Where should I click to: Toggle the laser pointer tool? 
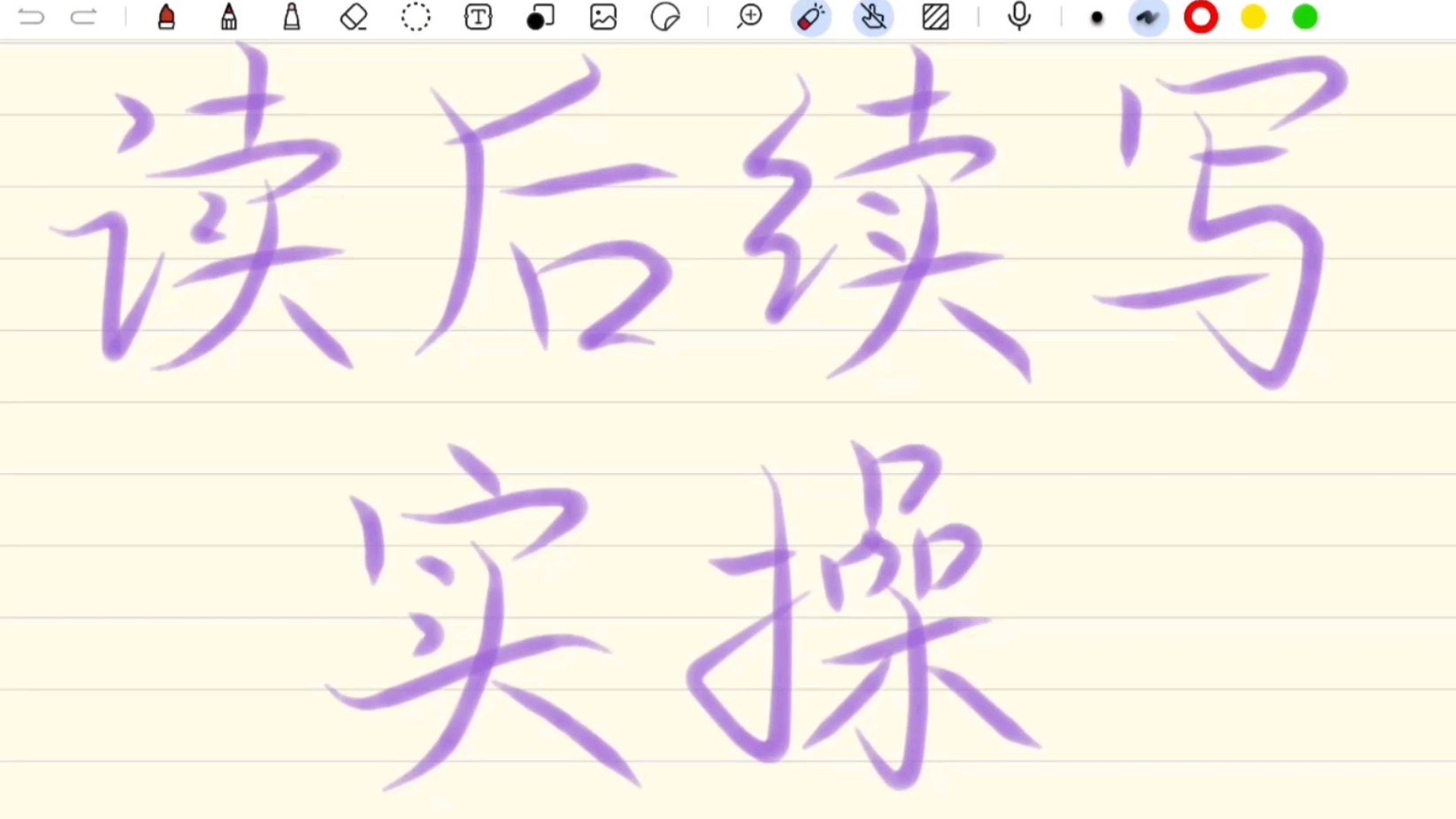click(x=811, y=17)
